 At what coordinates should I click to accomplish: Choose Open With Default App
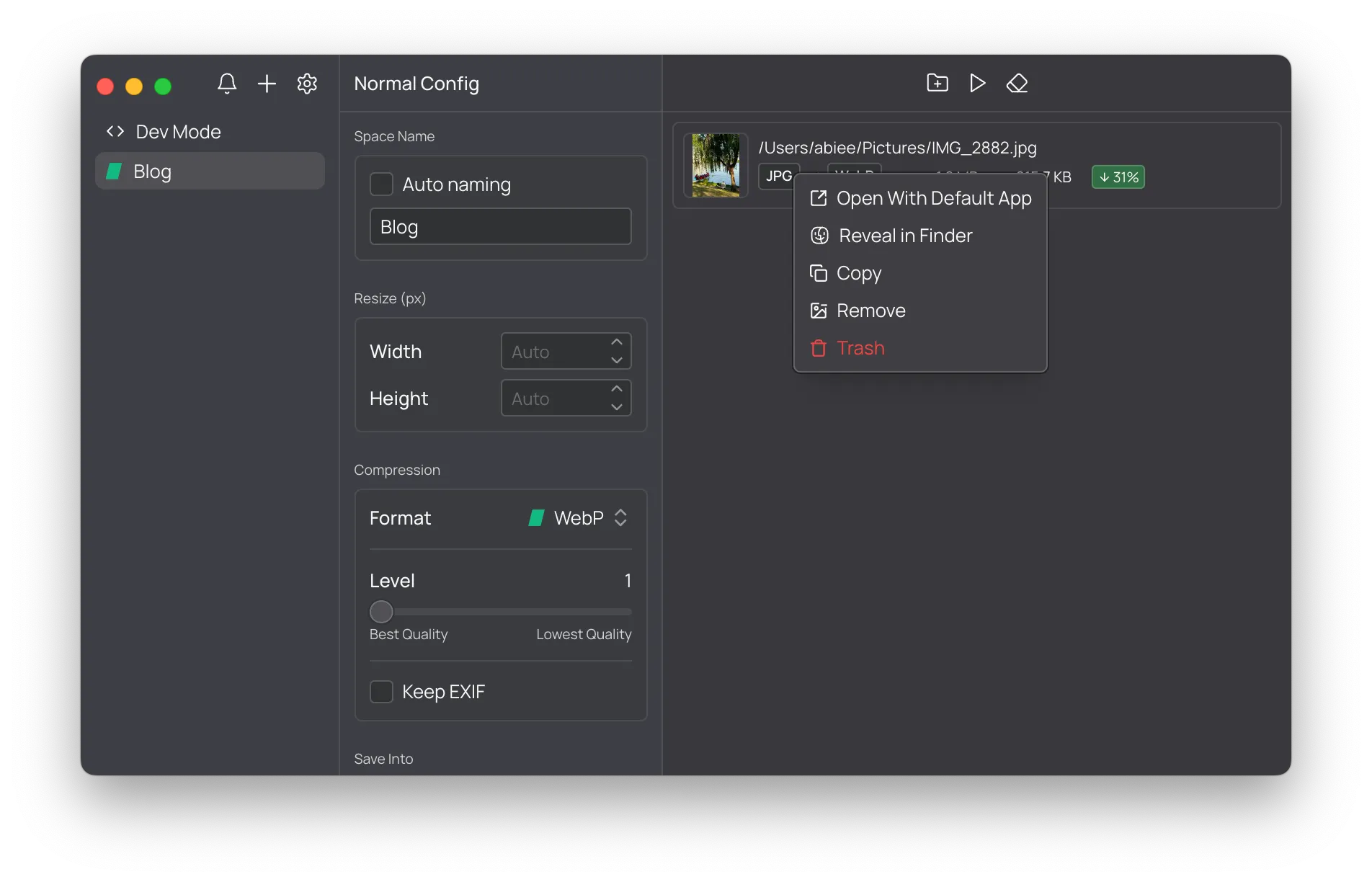[x=920, y=198]
